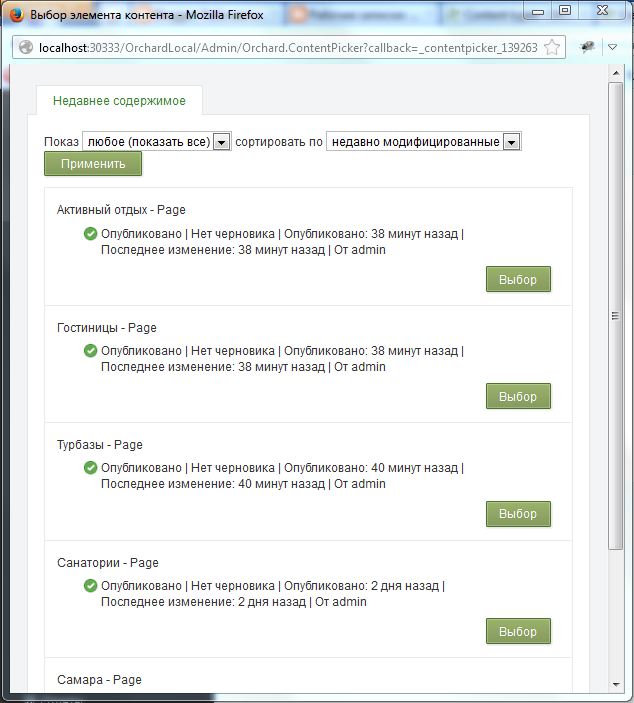
Task: Switch to the Недавнее содержимое tab
Action: [119, 101]
